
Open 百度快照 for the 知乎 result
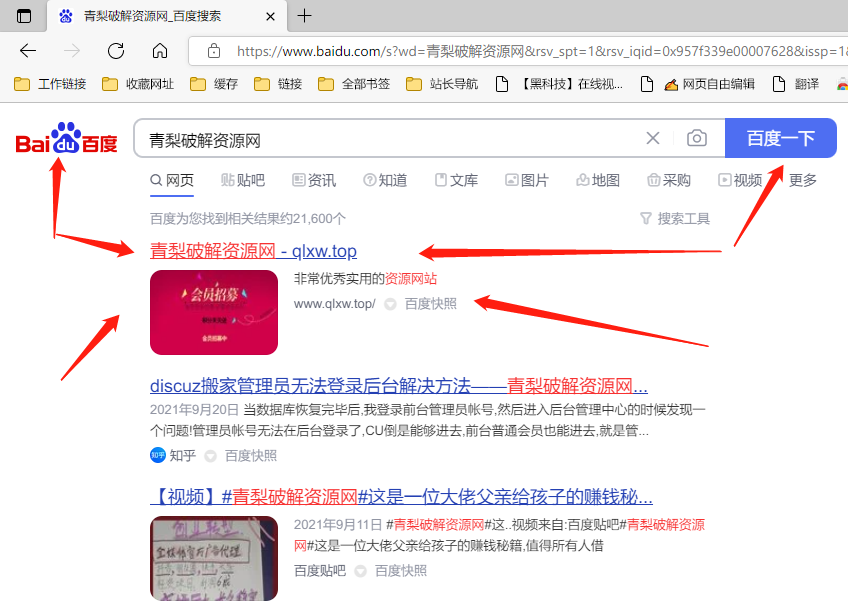click(x=251, y=456)
